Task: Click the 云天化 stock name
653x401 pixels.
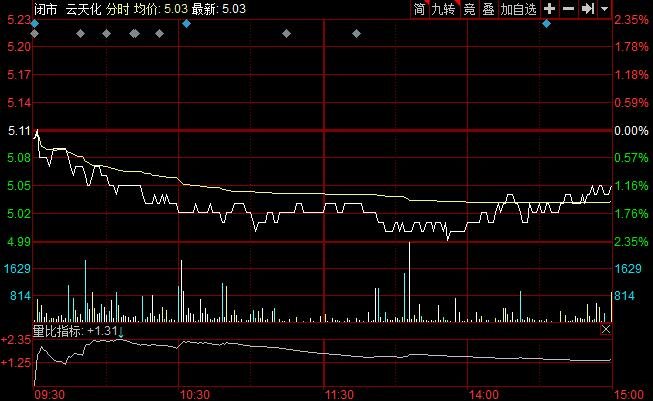Action: point(83,9)
